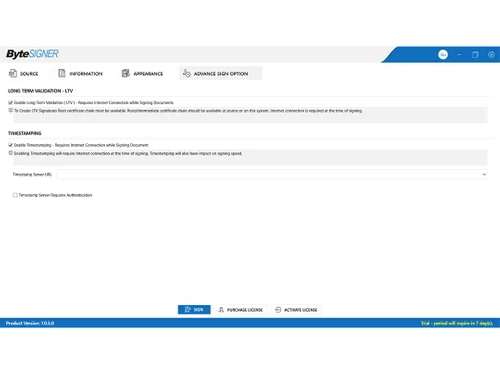Click the Product Version 1.0.5.0 text
This screenshot has height=375, width=500.
tap(30, 323)
